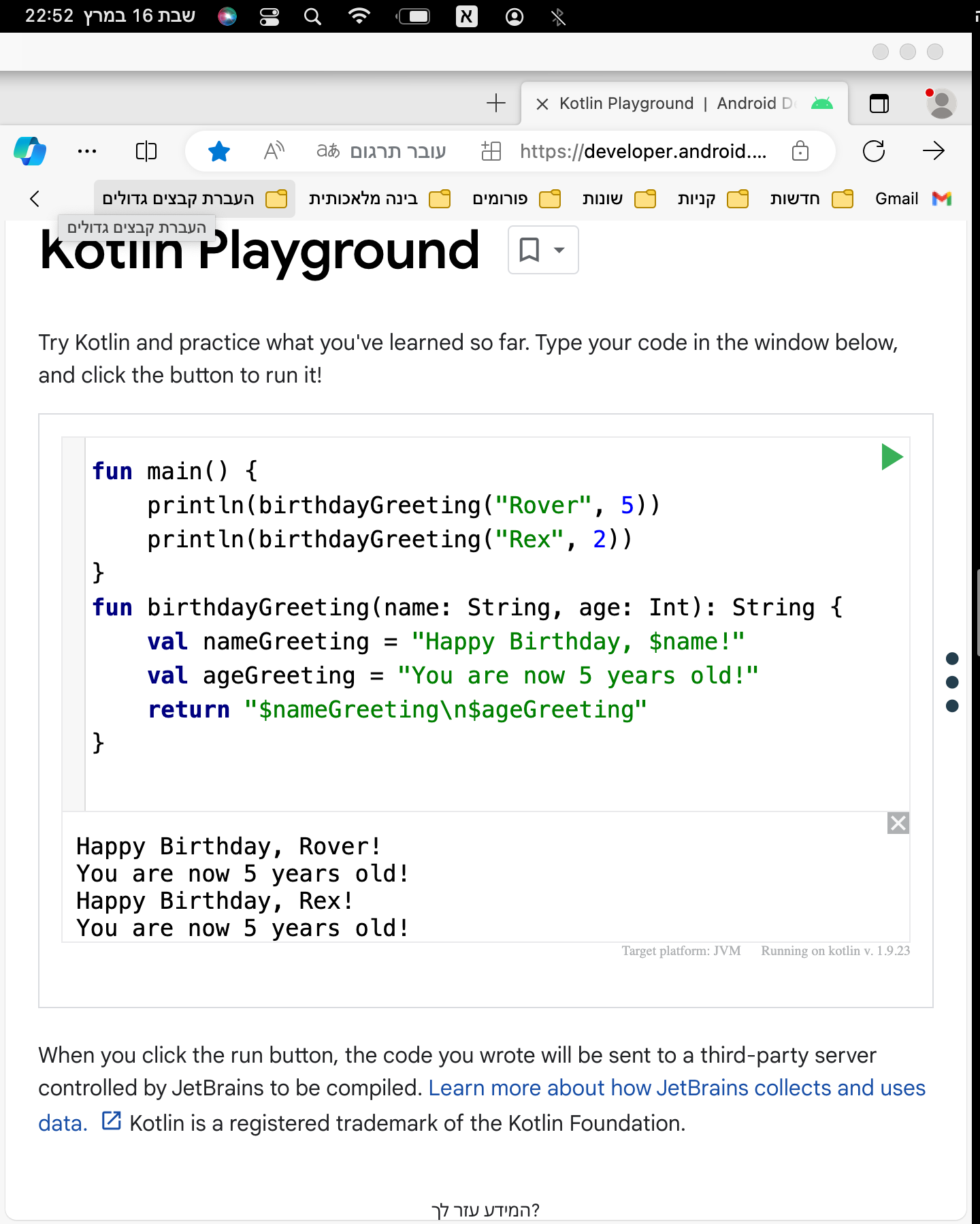Click the עובר תרגום translate label
980x1224 pixels.
[x=398, y=151]
